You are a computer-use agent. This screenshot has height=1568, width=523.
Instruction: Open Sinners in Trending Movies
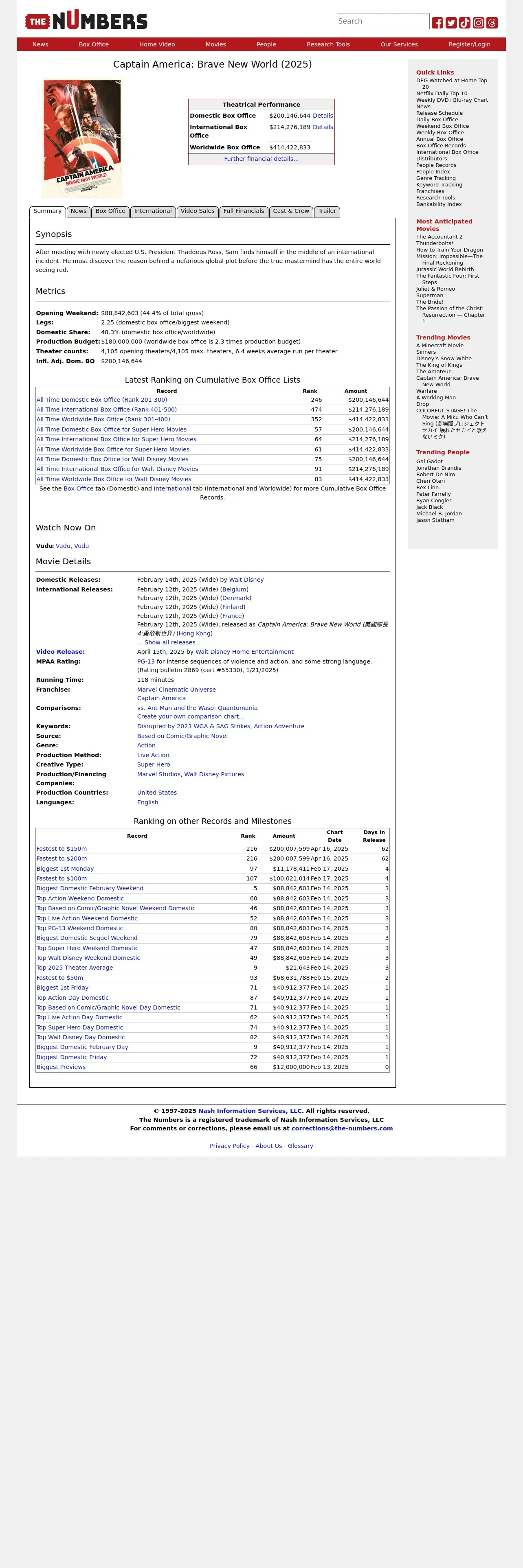point(426,352)
